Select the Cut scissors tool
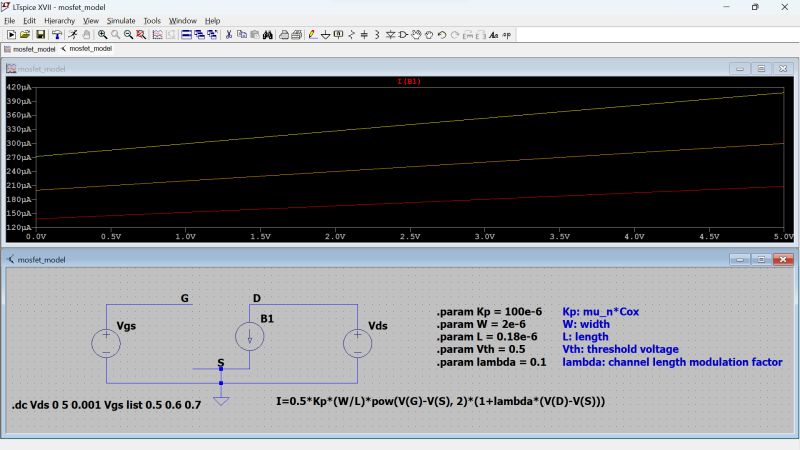This screenshot has height=450, width=800. click(229, 35)
